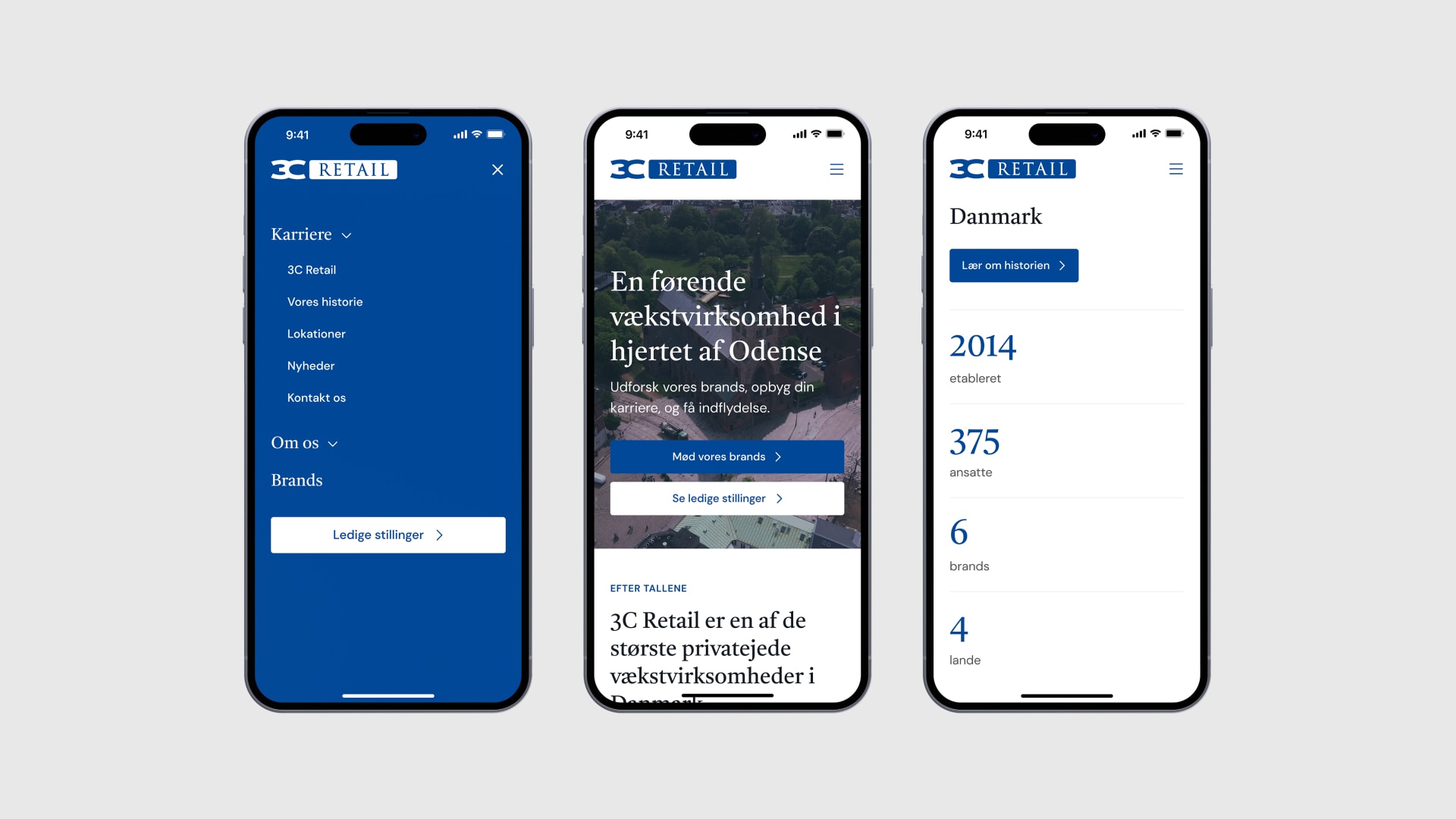Expand the Om os dropdown section

click(x=304, y=442)
